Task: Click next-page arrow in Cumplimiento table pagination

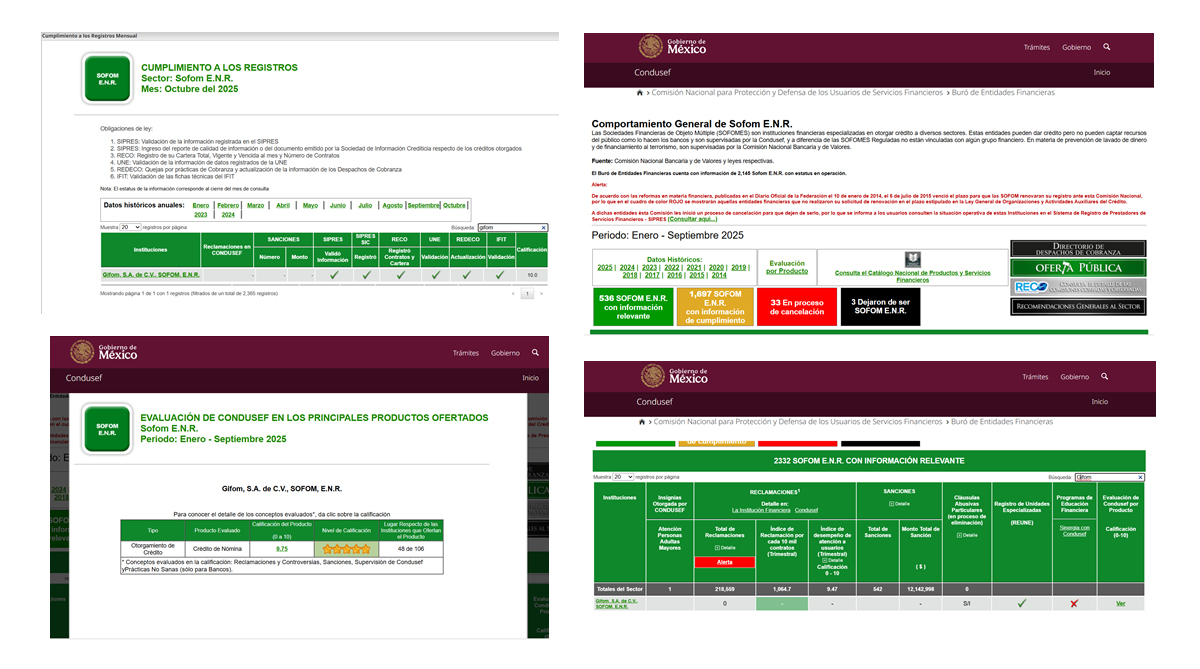Action: click(543, 294)
